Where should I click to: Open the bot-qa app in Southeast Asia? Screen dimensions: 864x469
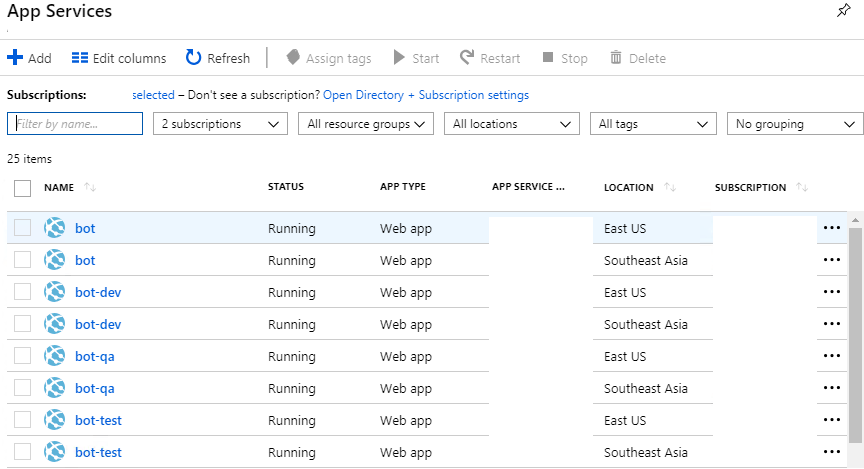pos(95,389)
